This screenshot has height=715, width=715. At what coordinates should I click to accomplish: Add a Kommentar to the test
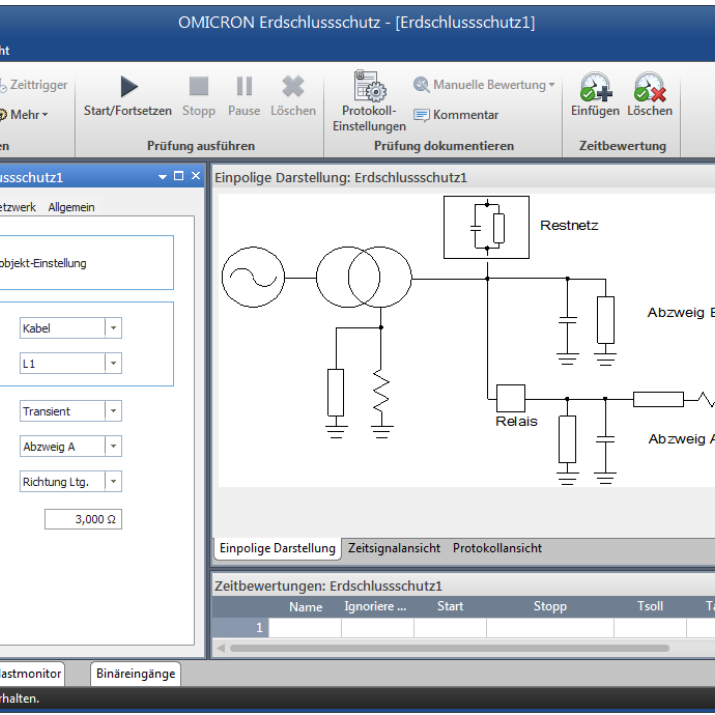point(456,114)
